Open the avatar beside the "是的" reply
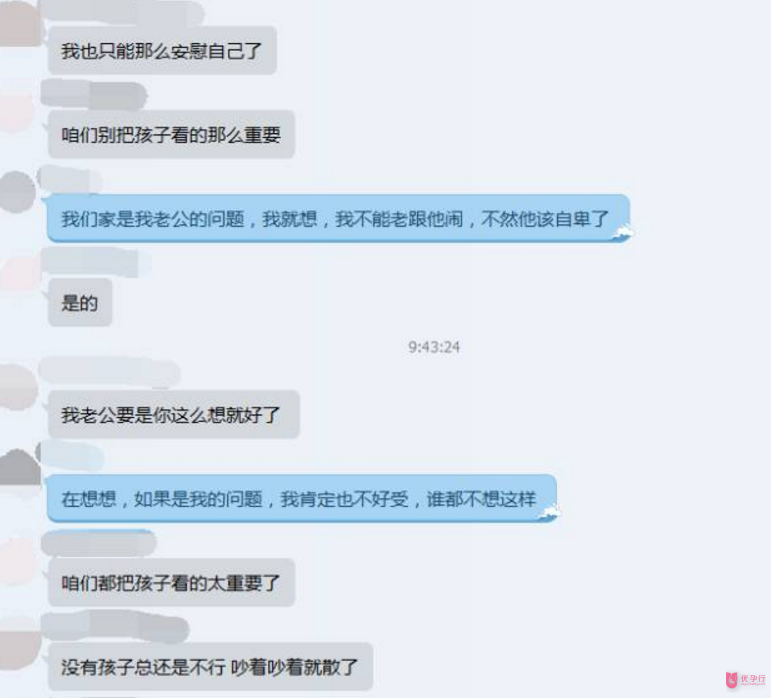 pyautogui.click(x=19, y=272)
